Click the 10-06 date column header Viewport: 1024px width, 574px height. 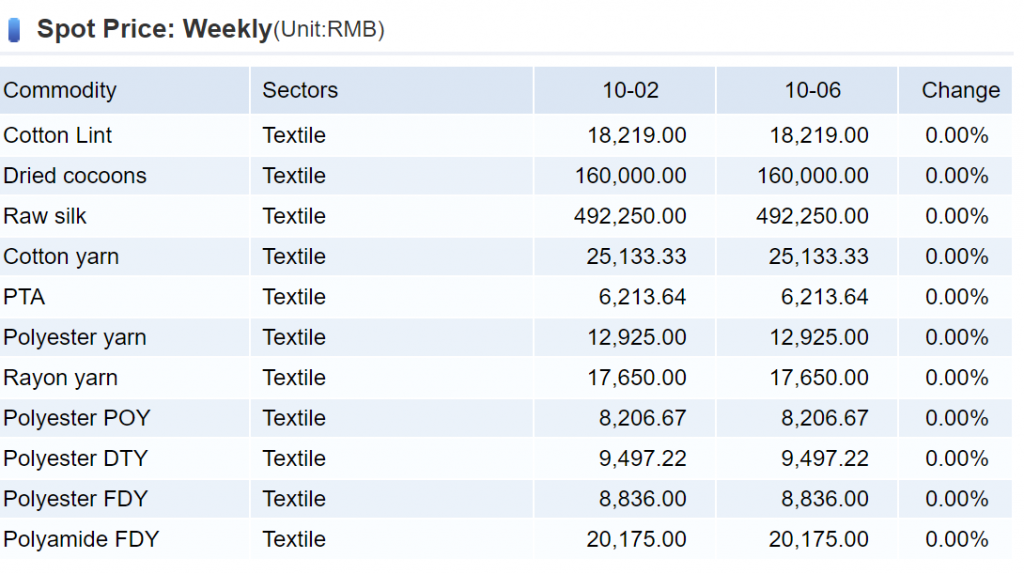pyautogui.click(x=812, y=90)
